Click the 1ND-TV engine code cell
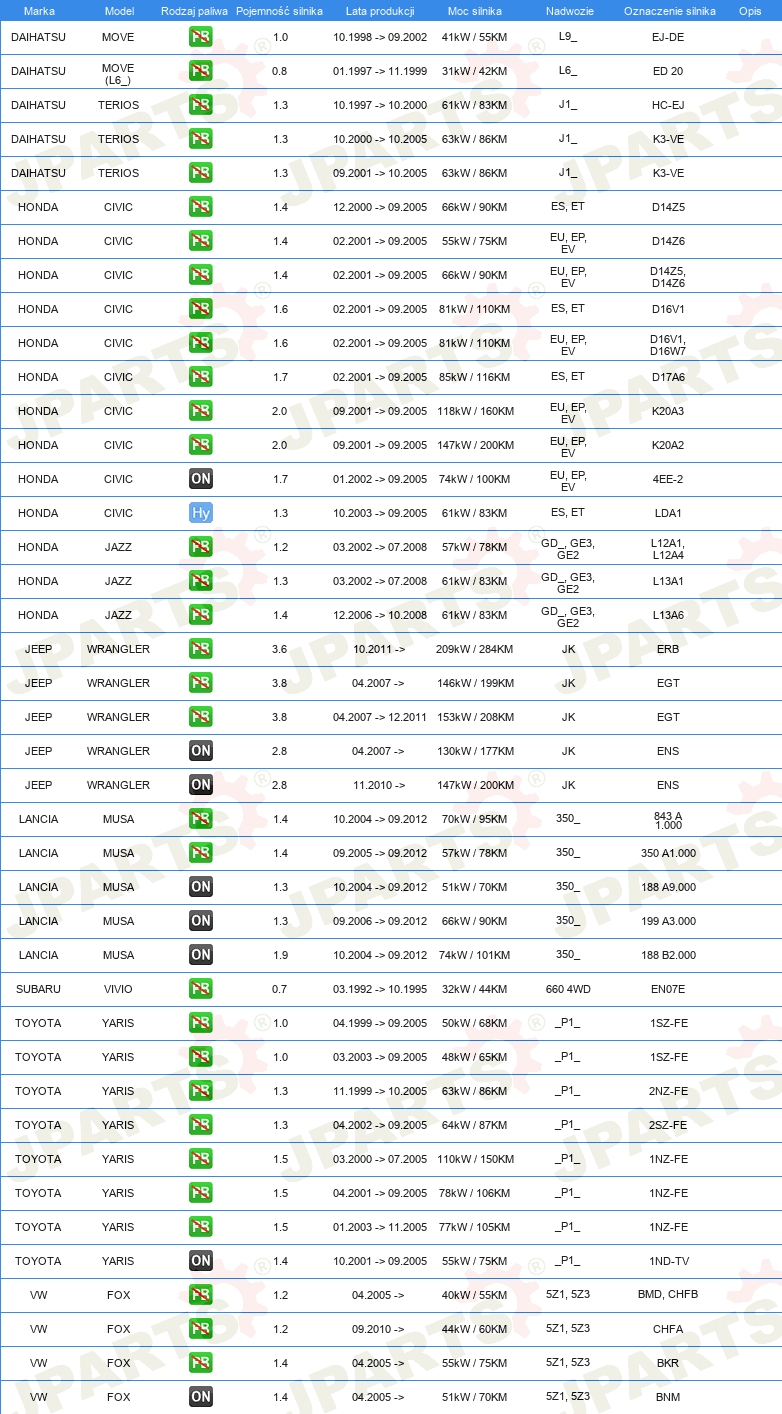The height and width of the screenshot is (1414, 782). point(668,1261)
